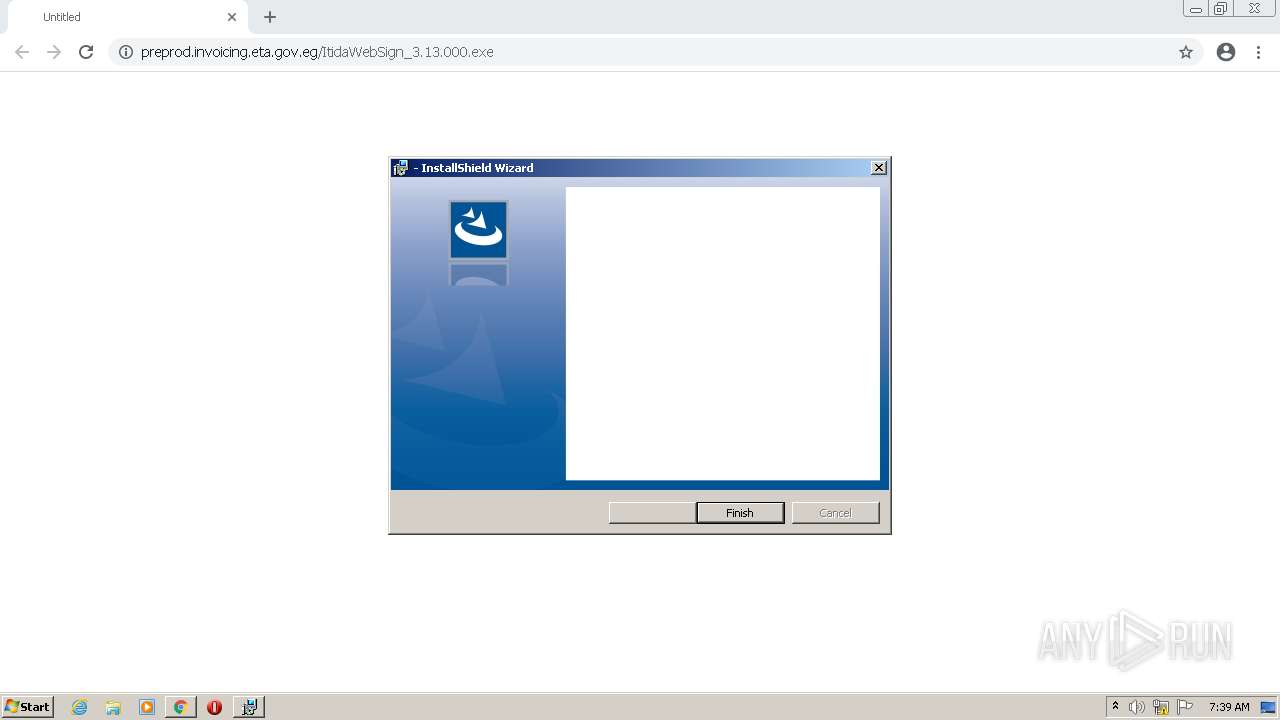
Task: Click the Show desktop tray button
Action: pos(1269,707)
